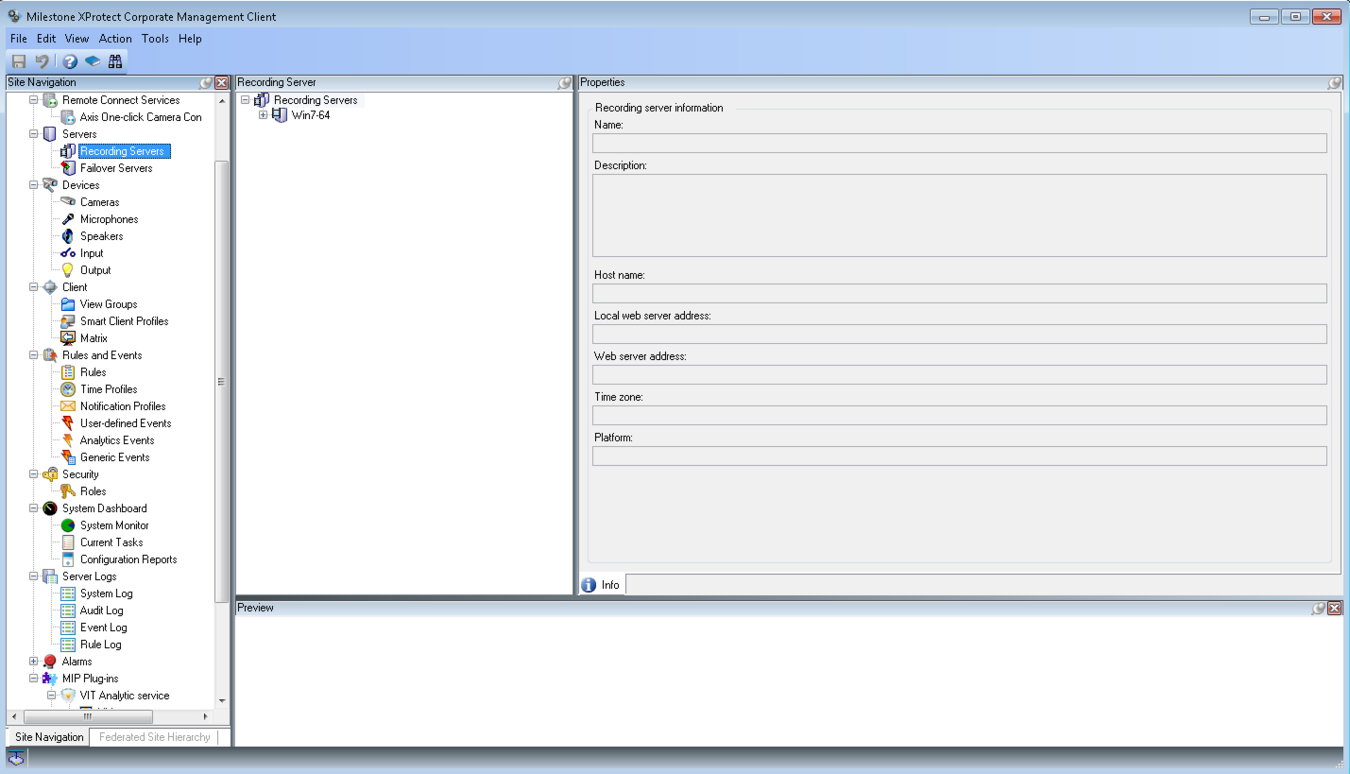Expand the Win7-64 recording server
Image resolution: width=1350 pixels, height=774 pixels.
[x=263, y=115]
